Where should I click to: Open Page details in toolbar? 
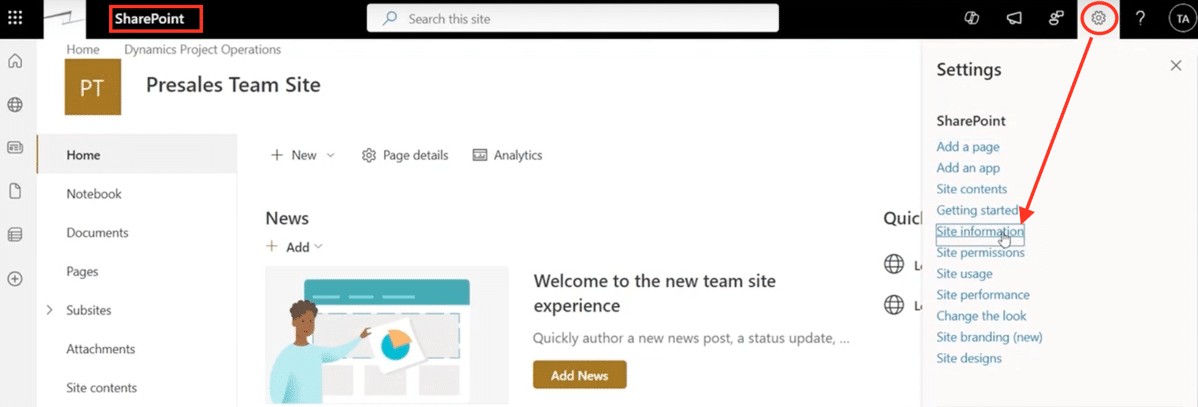405,155
